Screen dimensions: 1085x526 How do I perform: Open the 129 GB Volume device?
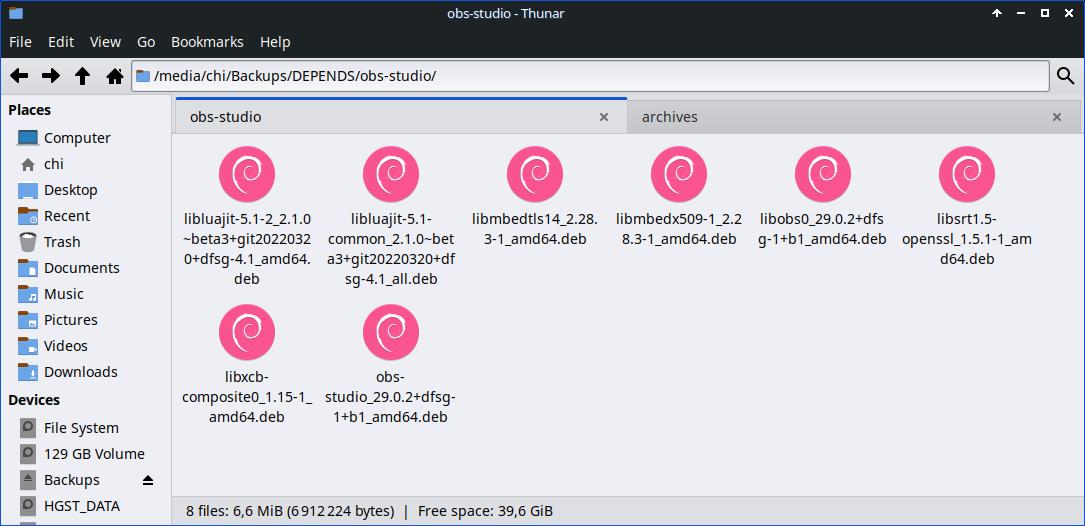[86, 454]
